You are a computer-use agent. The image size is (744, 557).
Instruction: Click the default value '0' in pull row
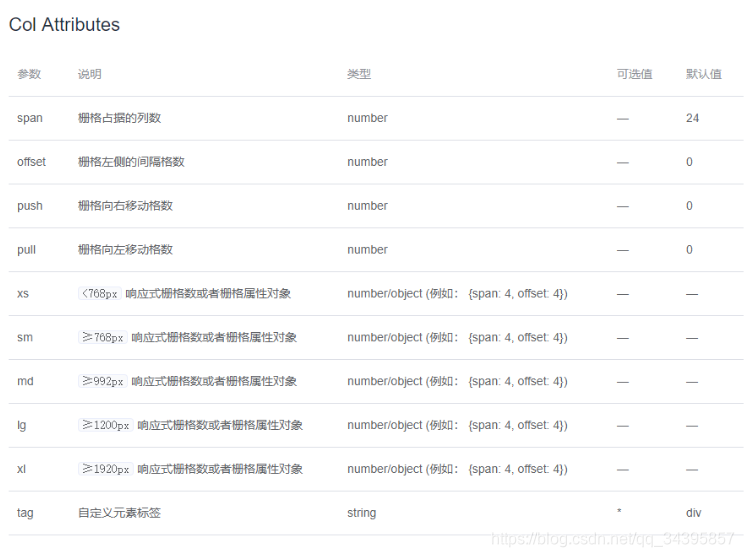pyautogui.click(x=689, y=250)
